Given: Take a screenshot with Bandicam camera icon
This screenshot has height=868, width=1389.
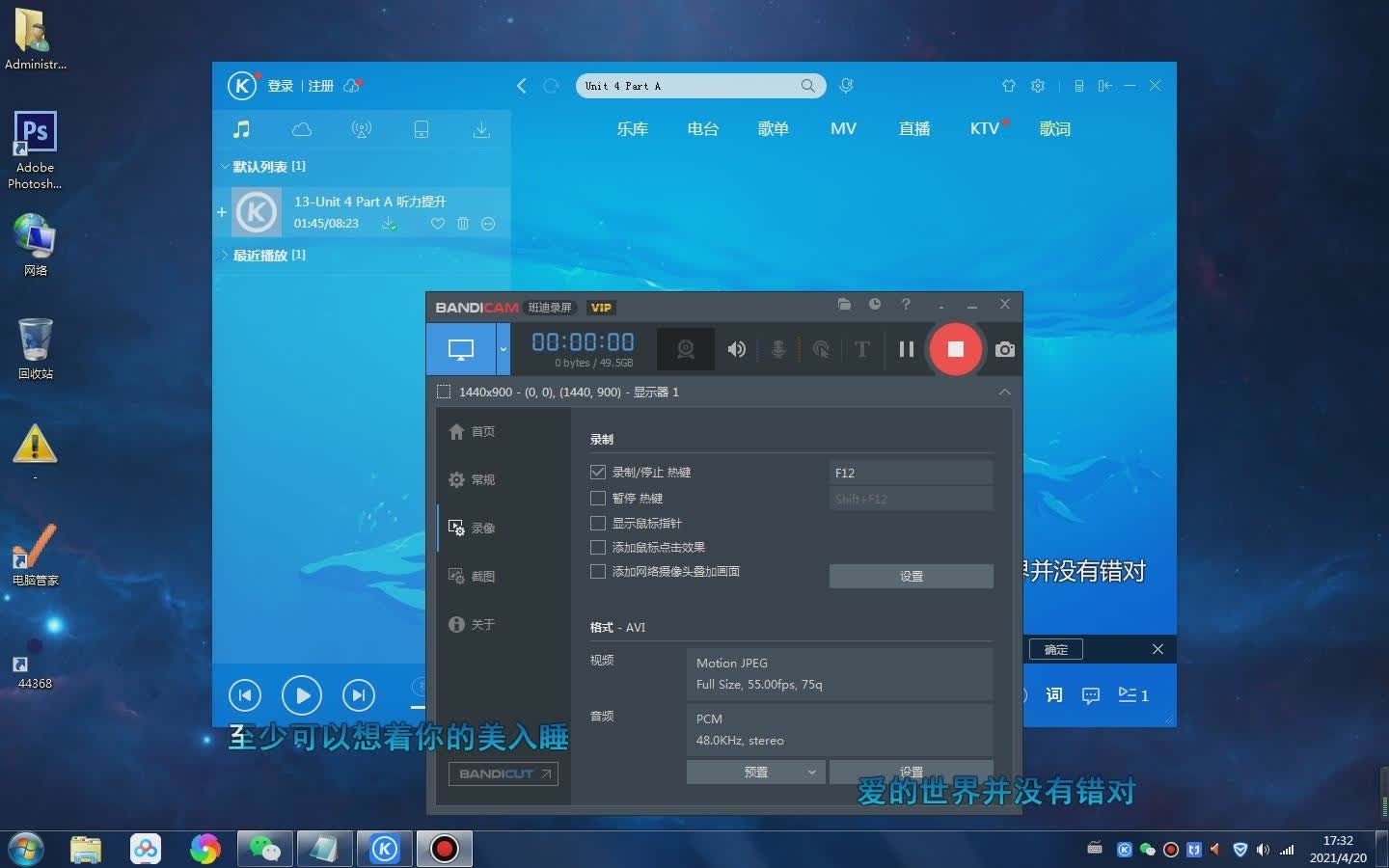Looking at the screenshot, I should [x=1005, y=349].
